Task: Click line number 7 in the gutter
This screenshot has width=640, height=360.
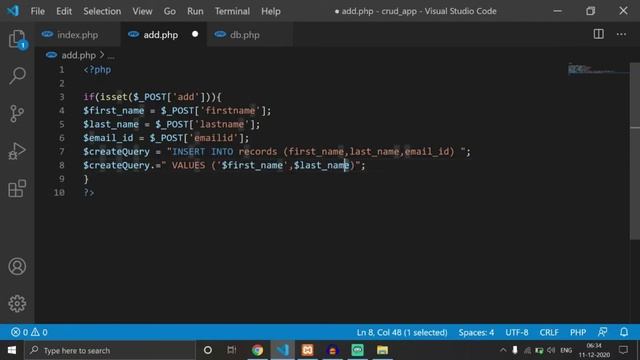Action: point(62,151)
